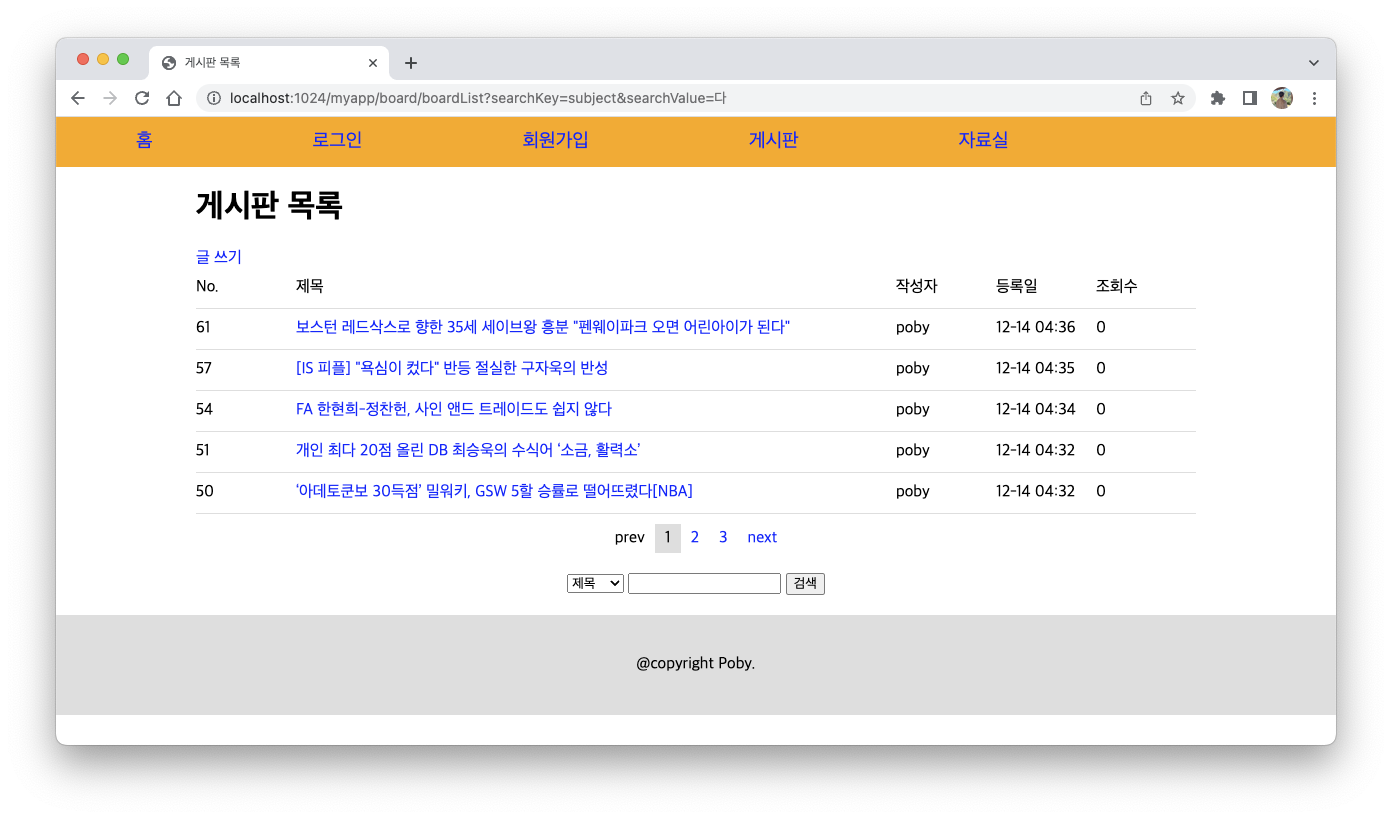Click the 검색 search button
Image resolution: width=1392 pixels, height=819 pixels.
point(805,583)
